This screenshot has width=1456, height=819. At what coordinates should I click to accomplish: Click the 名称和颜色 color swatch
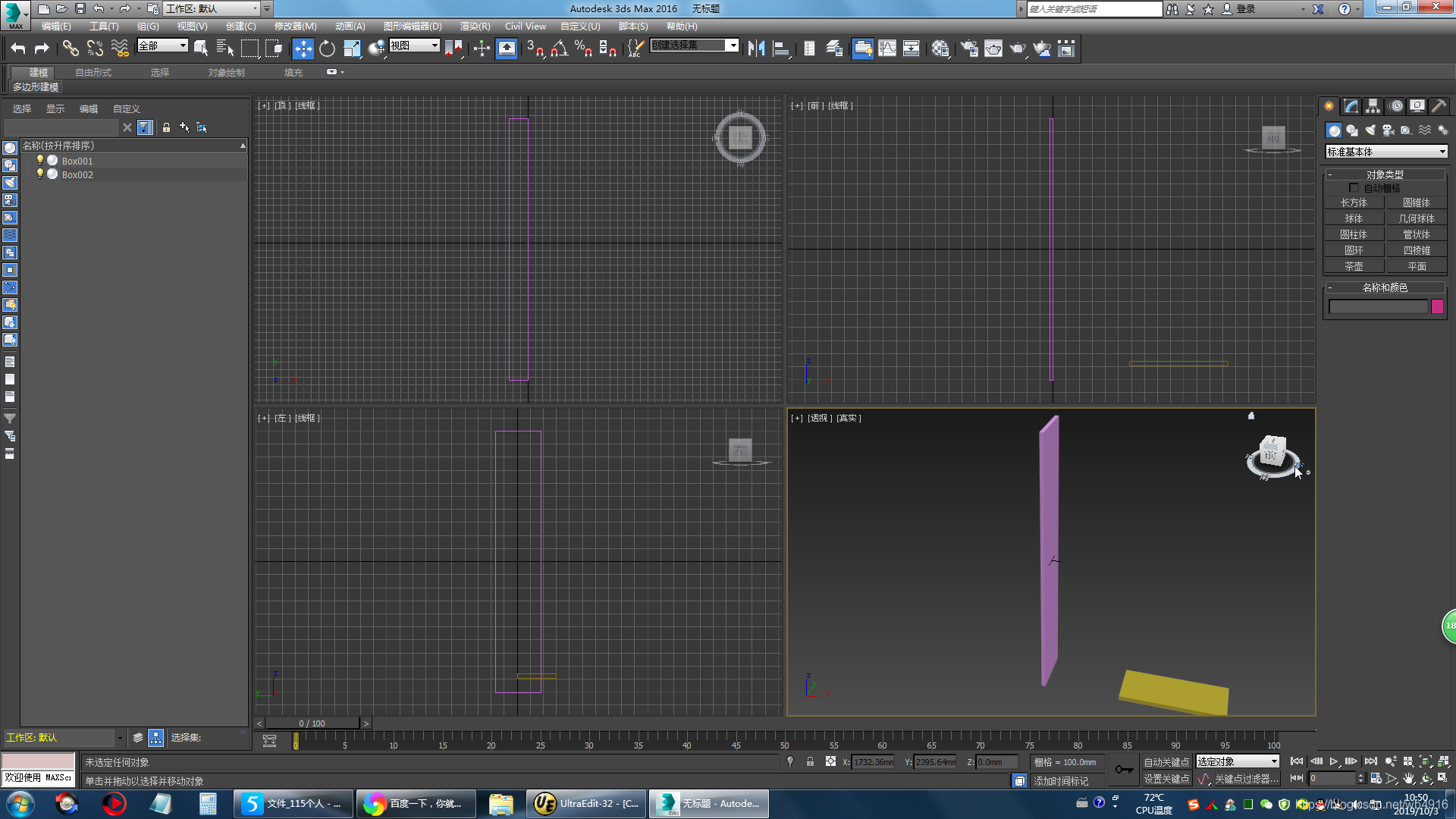tap(1441, 306)
